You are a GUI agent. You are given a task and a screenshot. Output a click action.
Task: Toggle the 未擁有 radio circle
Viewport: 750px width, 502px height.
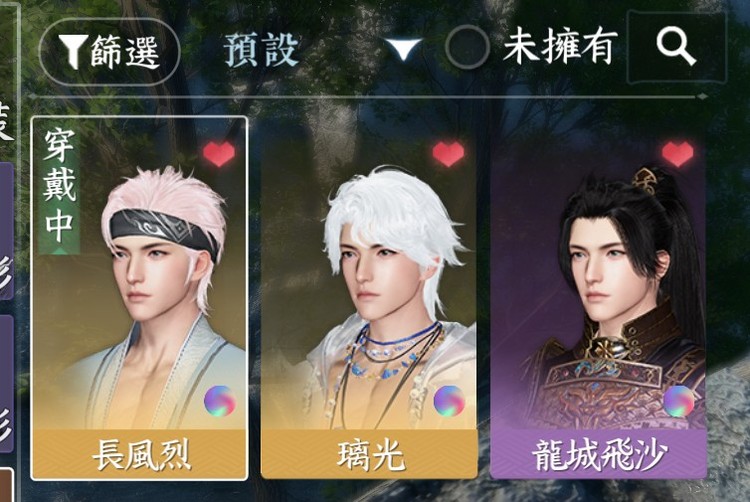[x=467, y=47]
